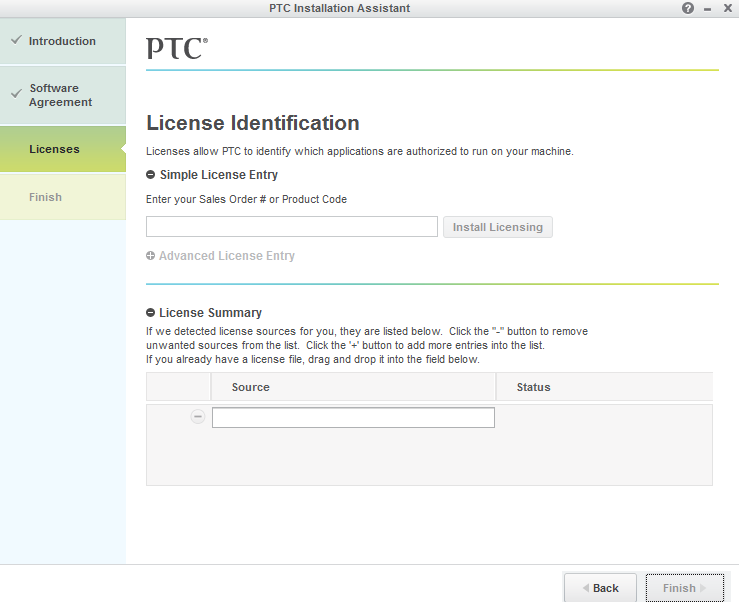Click the Install Licensing button
This screenshot has width=739, height=602.
tap(498, 227)
